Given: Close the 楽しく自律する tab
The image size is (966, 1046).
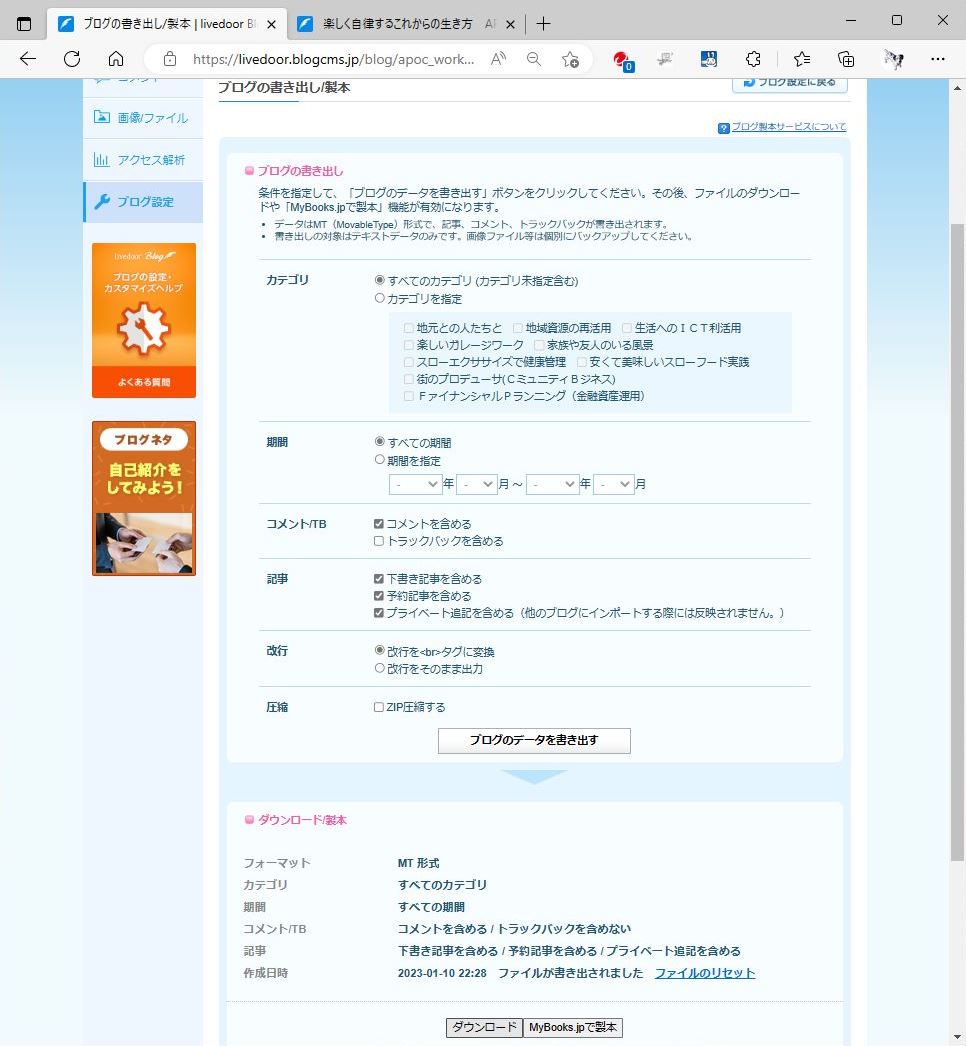Looking at the screenshot, I should [510, 25].
